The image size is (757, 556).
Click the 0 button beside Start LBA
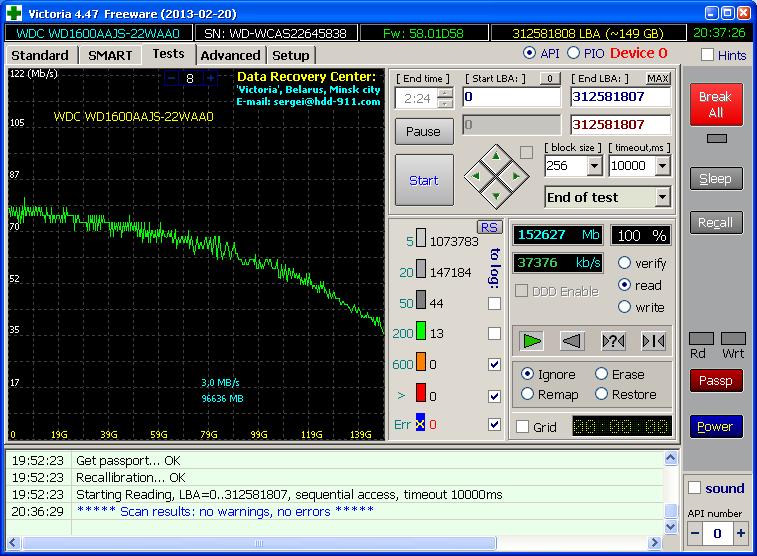pos(550,78)
